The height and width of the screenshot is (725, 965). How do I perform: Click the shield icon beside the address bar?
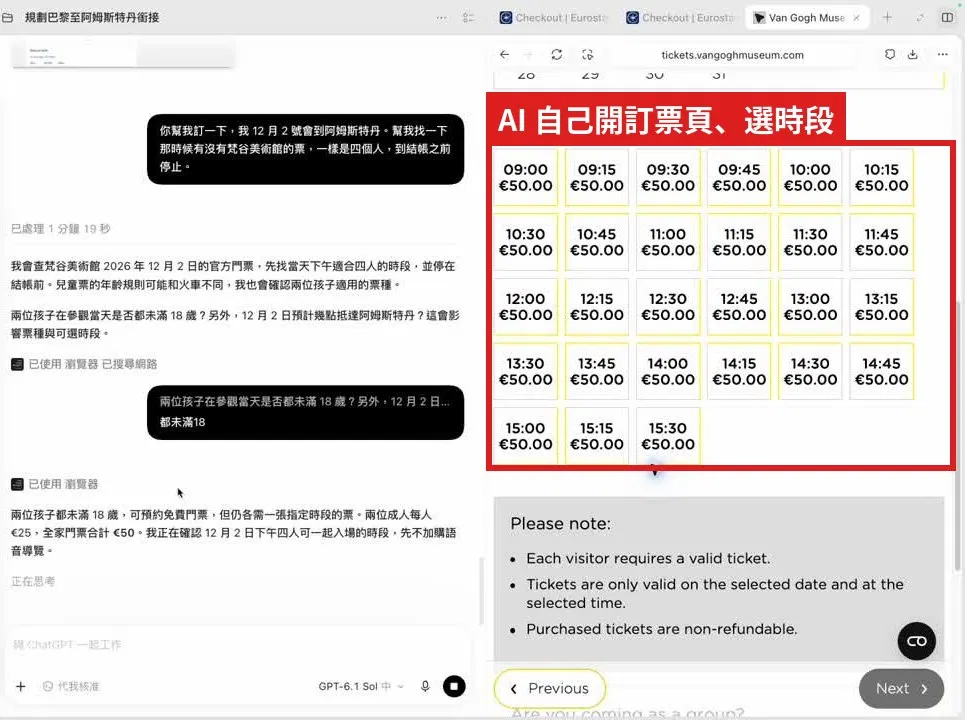(889, 55)
